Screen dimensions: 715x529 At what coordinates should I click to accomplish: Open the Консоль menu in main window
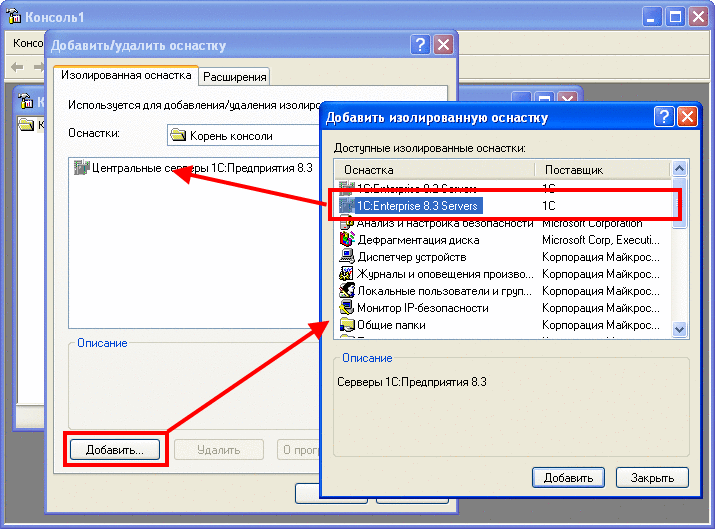[x=28, y=43]
